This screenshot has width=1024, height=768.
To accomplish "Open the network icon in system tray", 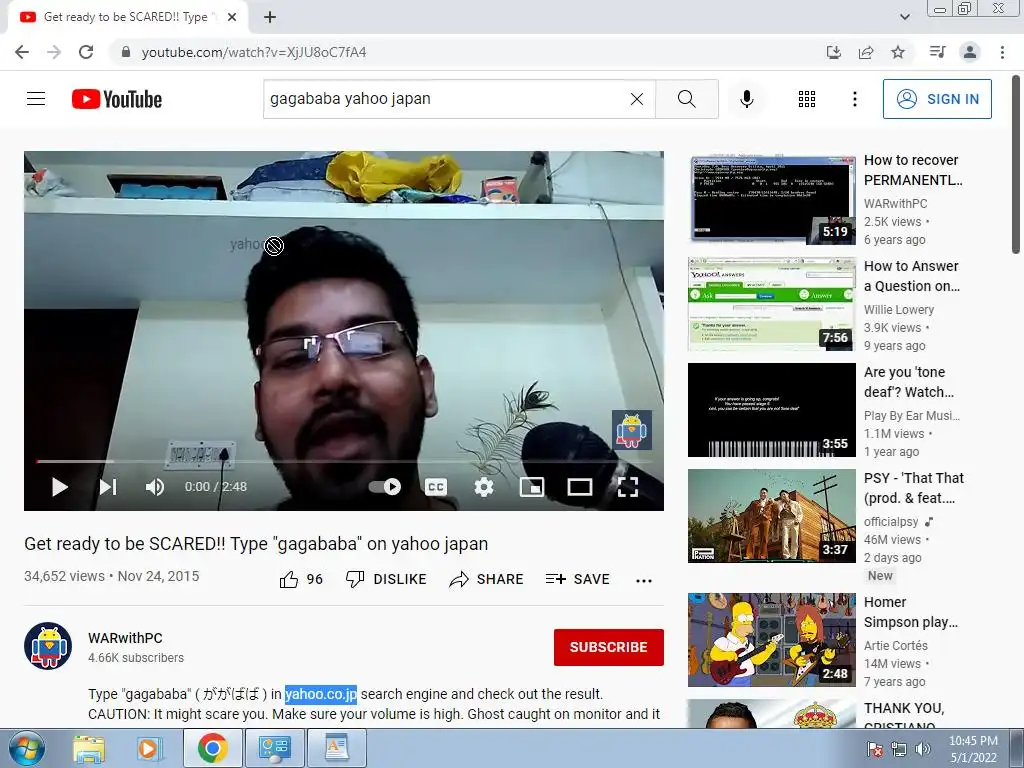I will [x=899, y=749].
